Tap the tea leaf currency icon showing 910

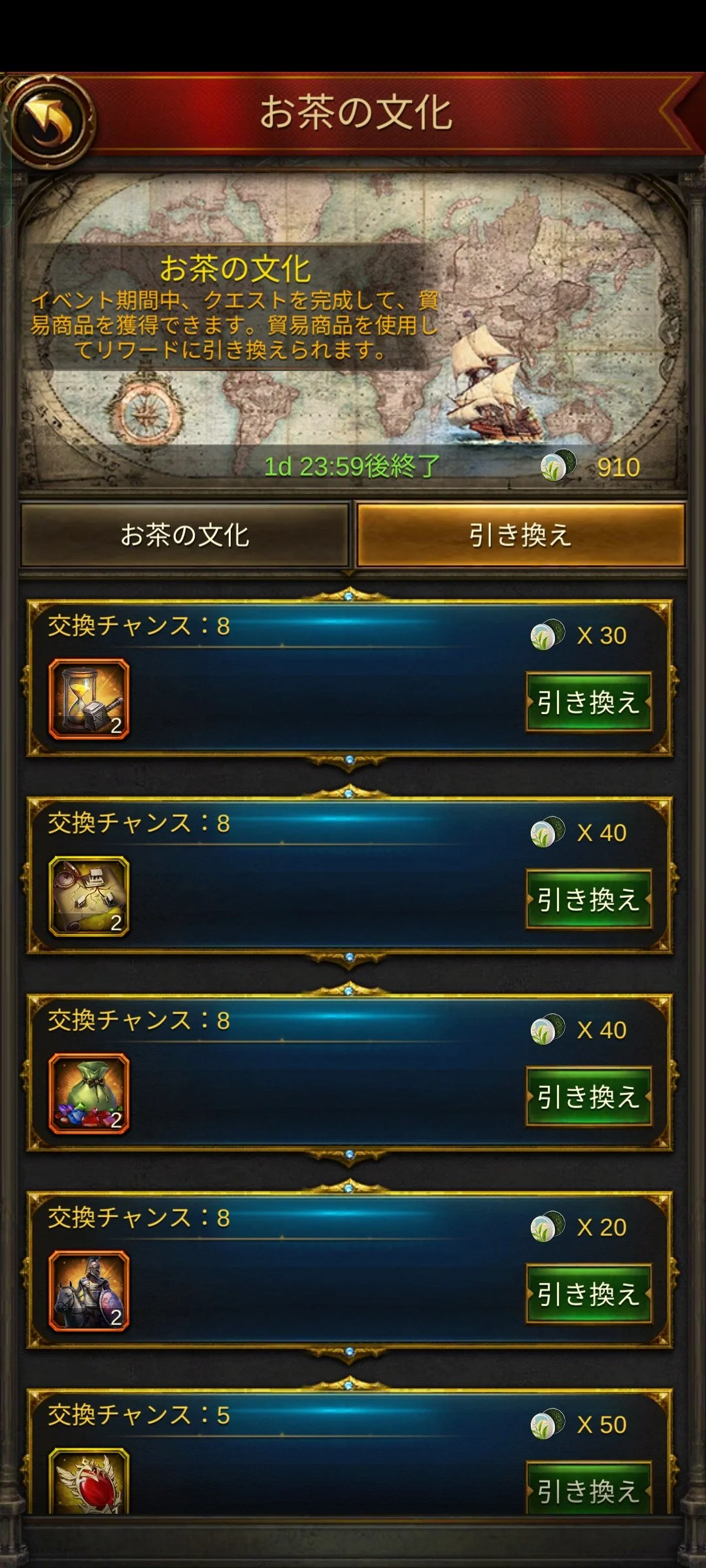click(558, 466)
